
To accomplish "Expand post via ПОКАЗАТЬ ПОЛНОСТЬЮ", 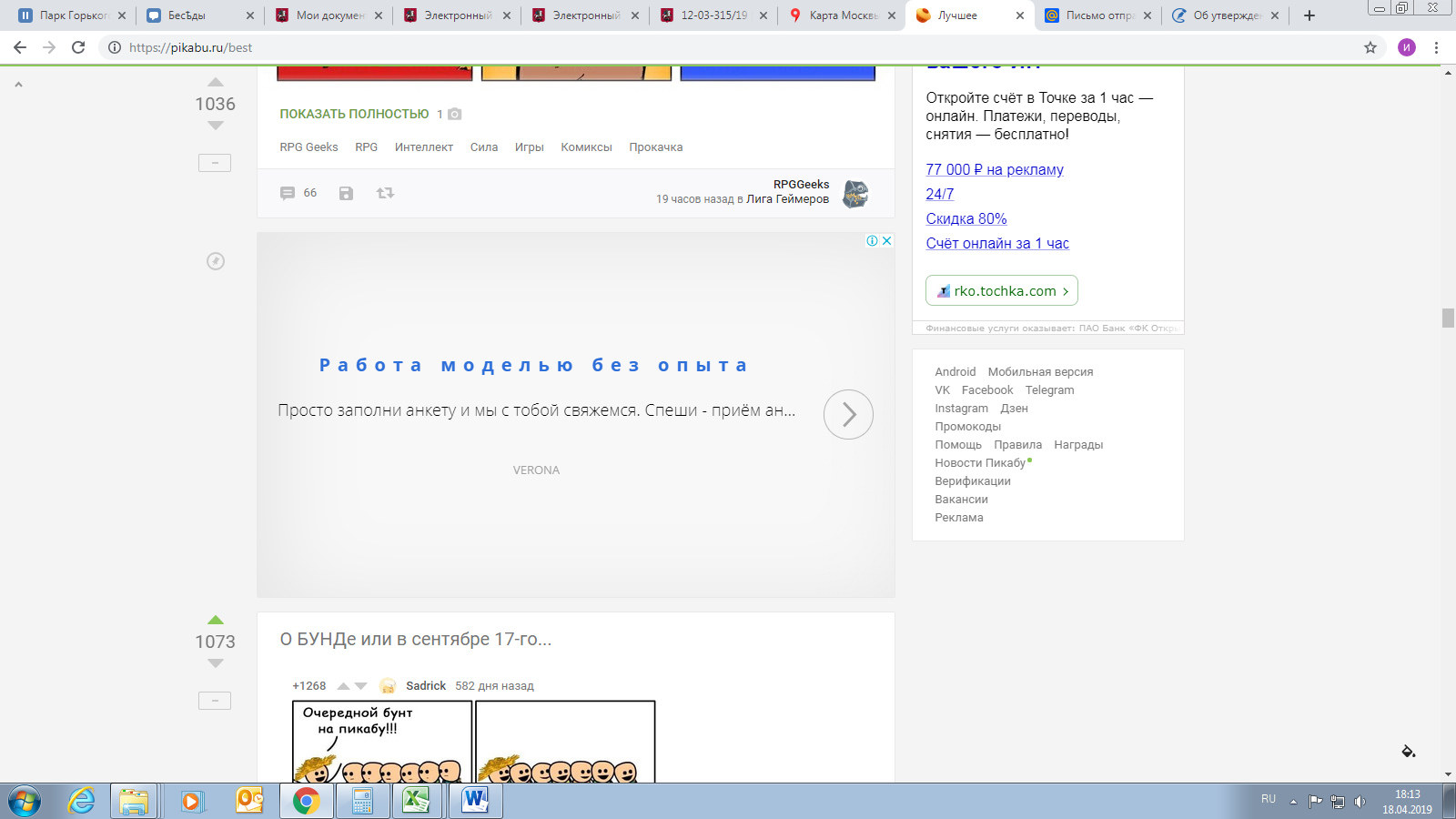I will [x=354, y=114].
